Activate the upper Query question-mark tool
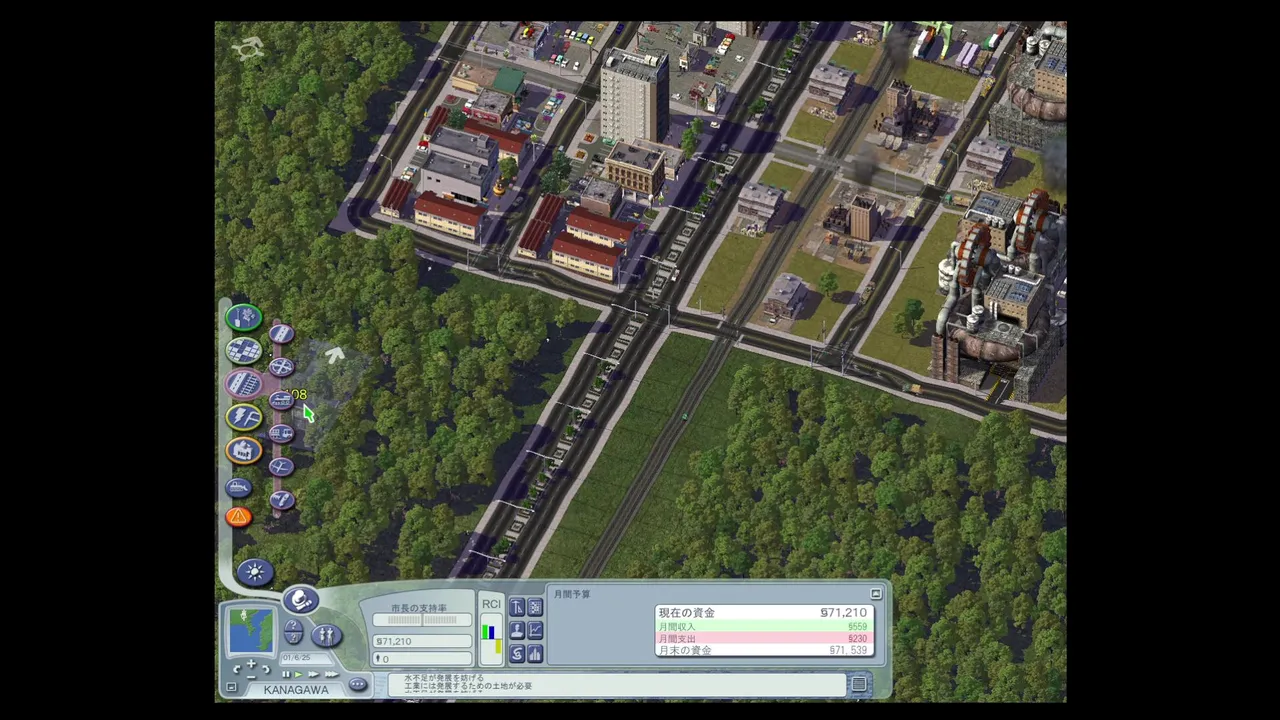 tap(293, 626)
